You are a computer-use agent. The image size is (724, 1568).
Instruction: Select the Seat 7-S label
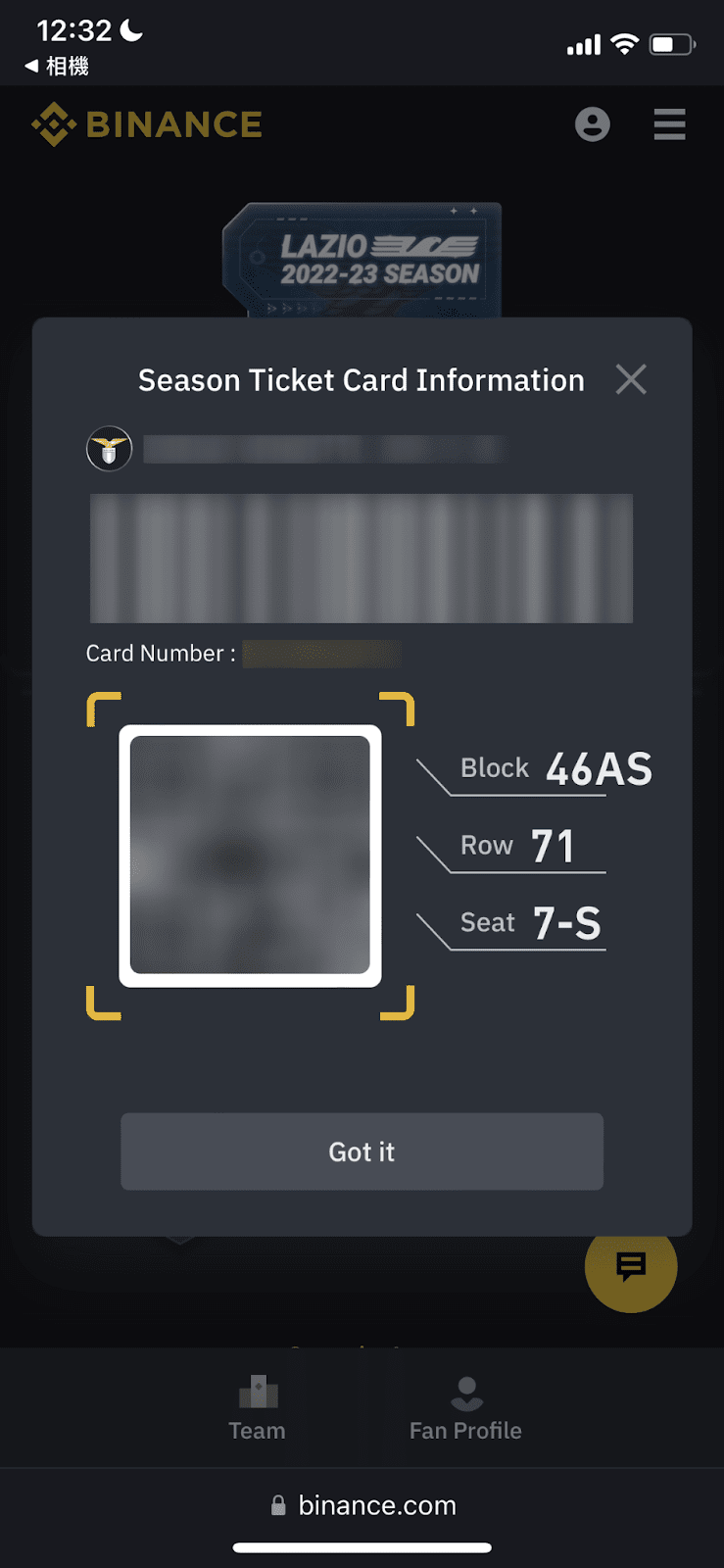[530, 922]
